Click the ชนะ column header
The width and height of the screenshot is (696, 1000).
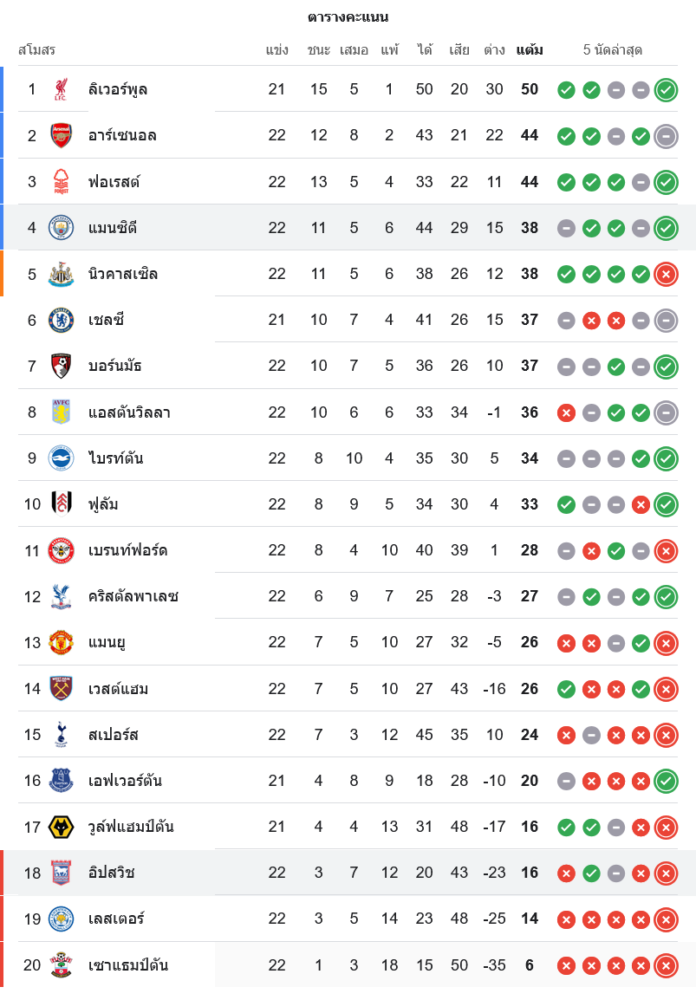(319, 49)
